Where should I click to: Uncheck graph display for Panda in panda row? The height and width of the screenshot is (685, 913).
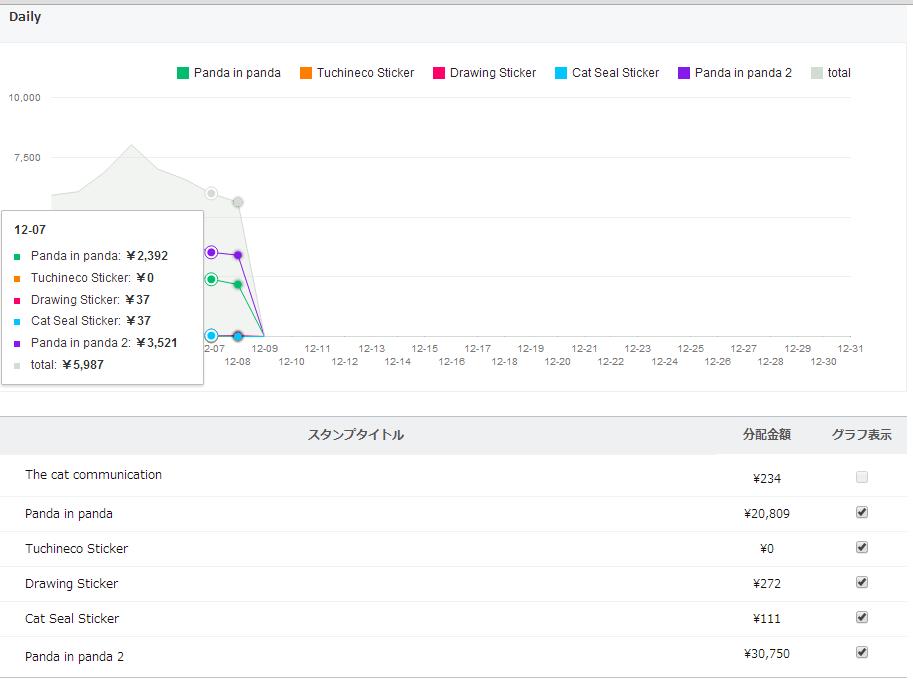pos(862,512)
